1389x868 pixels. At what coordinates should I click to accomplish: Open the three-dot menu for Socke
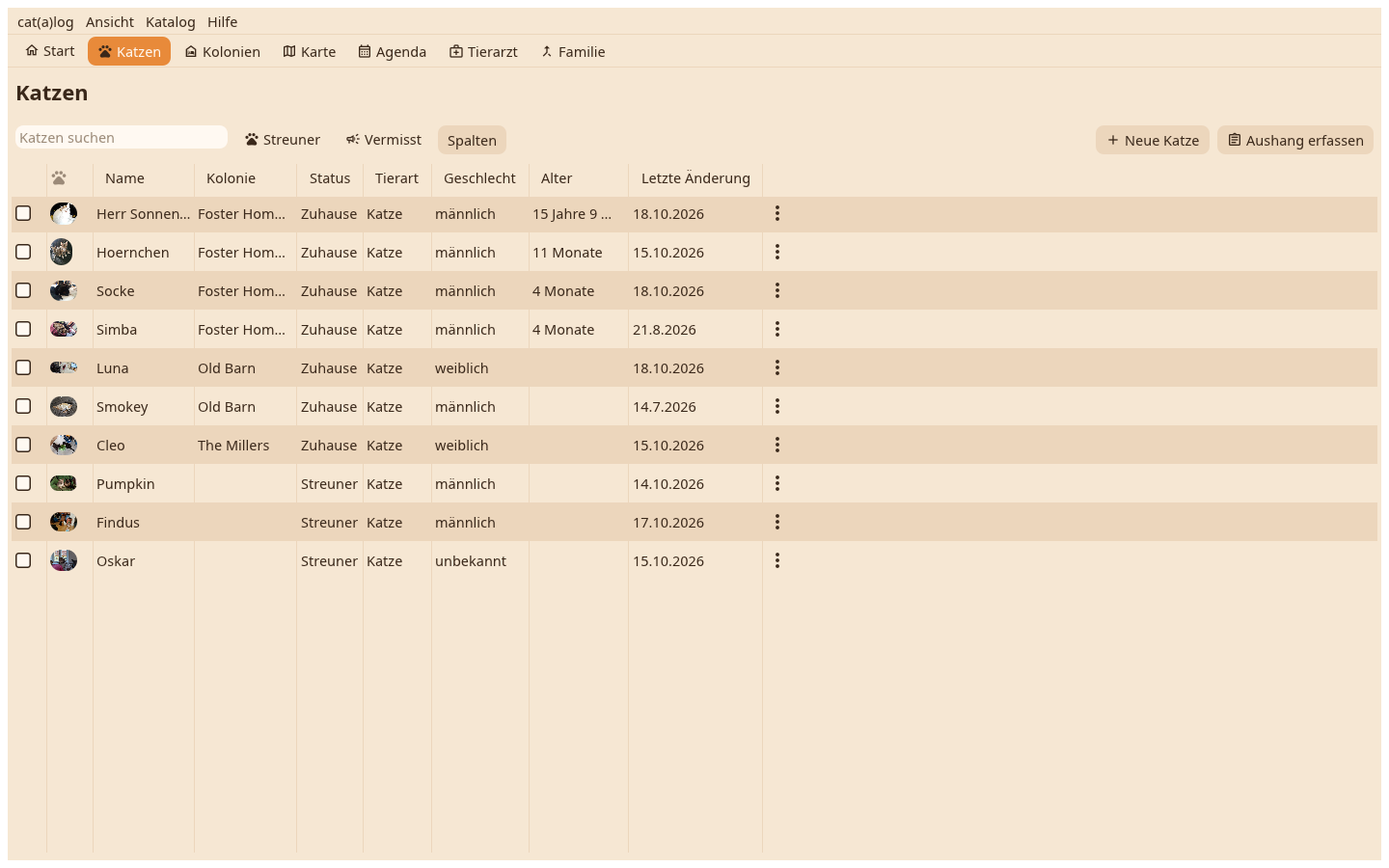tap(777, 290)
